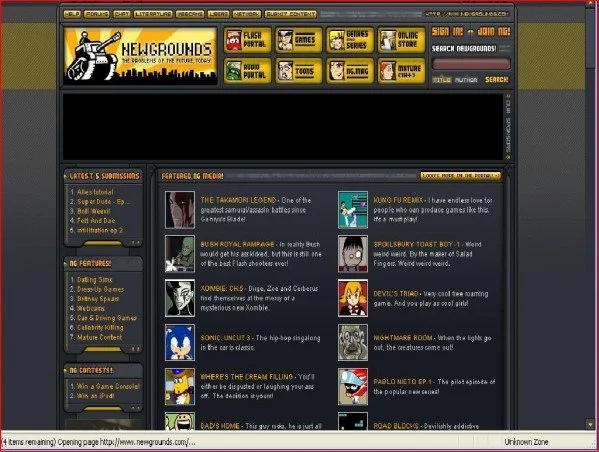The height and width of the screenshot is (452, 599).
Task: Open Genres and Series section
Action: 350,40
